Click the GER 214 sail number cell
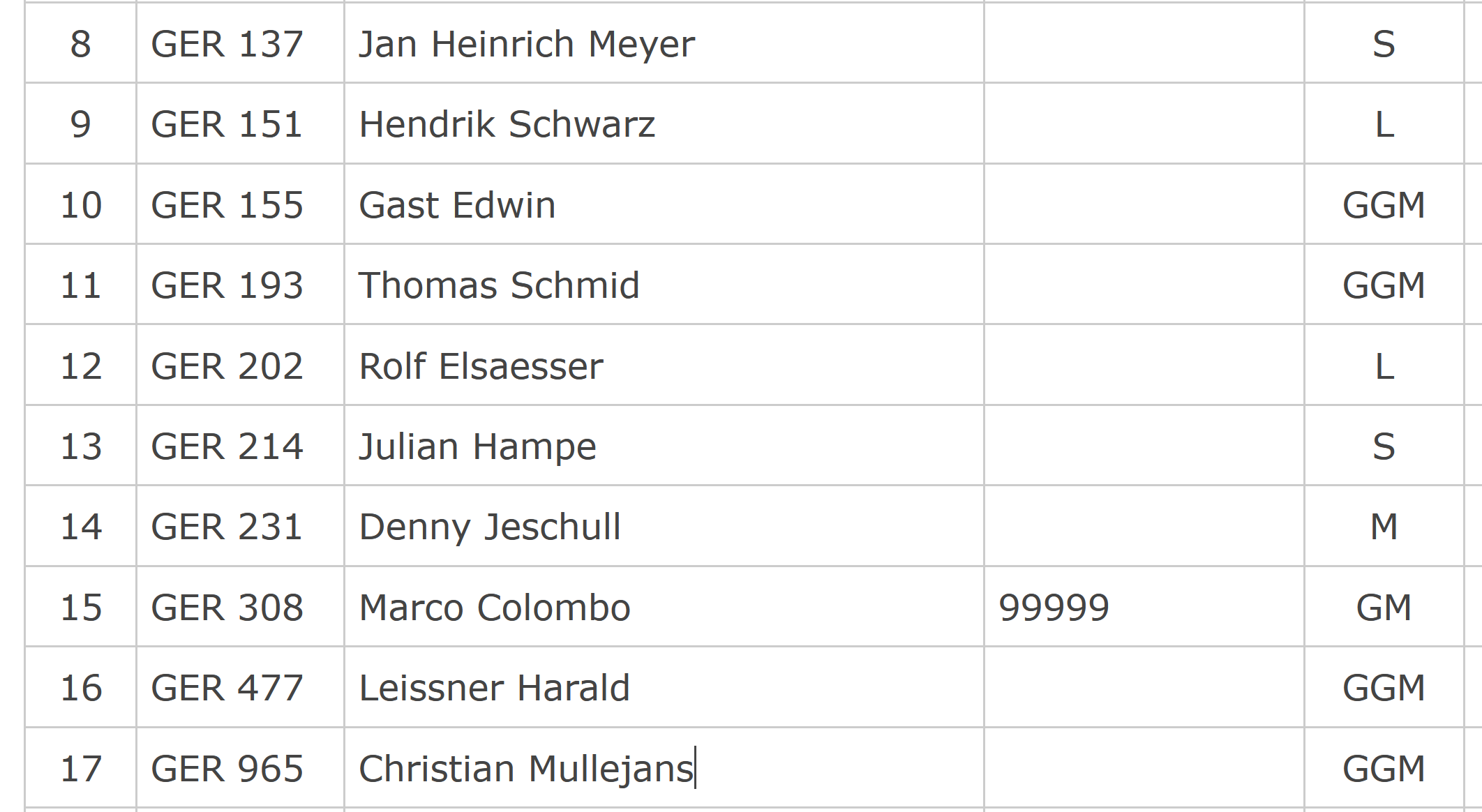The image size is (1482, 812). click(240, 446)
